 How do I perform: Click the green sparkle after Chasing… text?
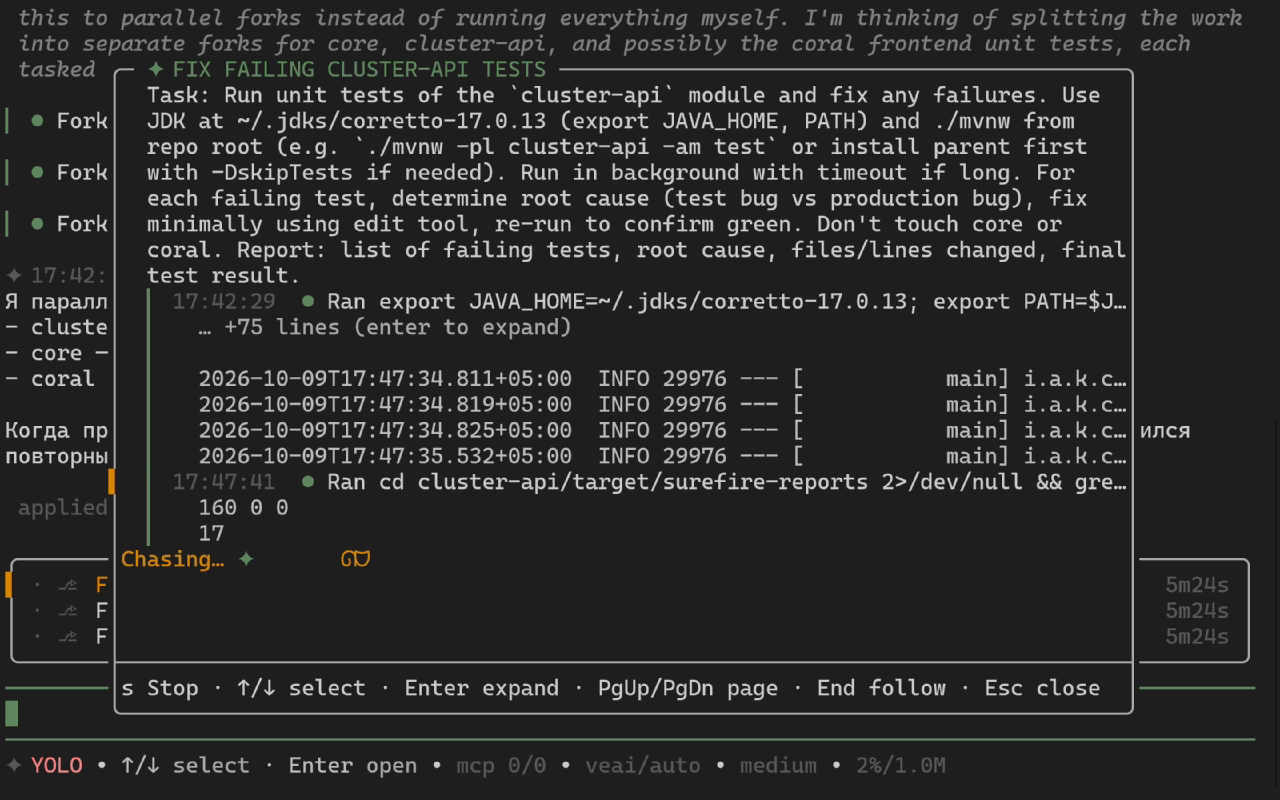pos(246,559)
